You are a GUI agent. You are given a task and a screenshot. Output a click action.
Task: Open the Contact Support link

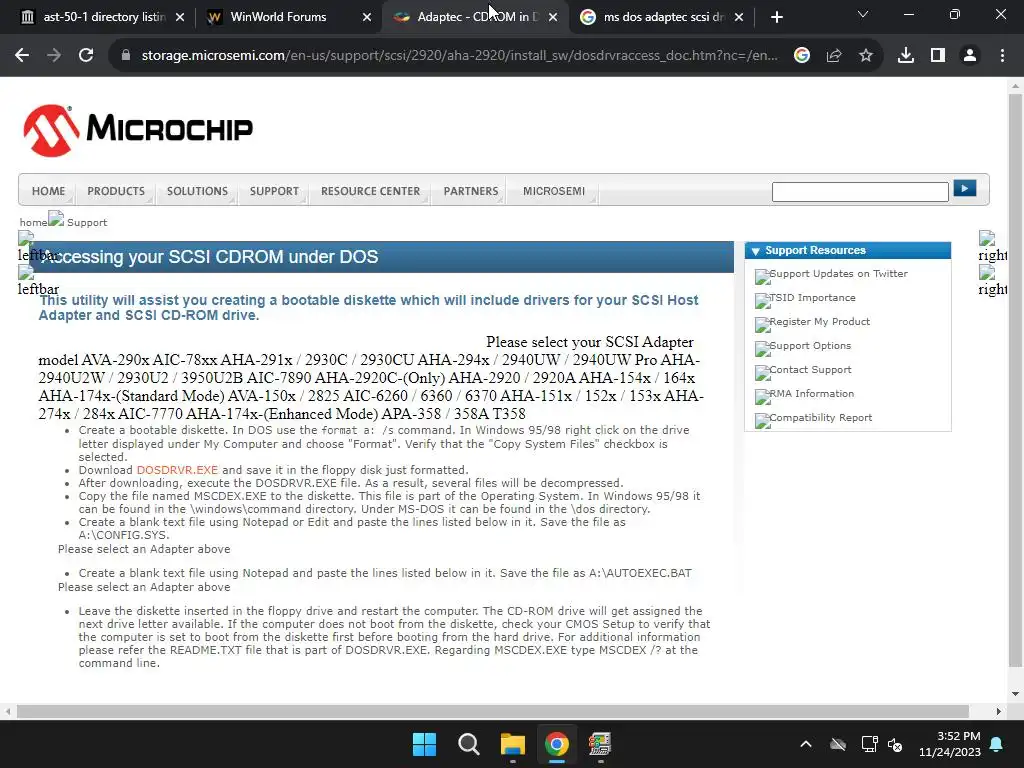[x=810, y=370]
